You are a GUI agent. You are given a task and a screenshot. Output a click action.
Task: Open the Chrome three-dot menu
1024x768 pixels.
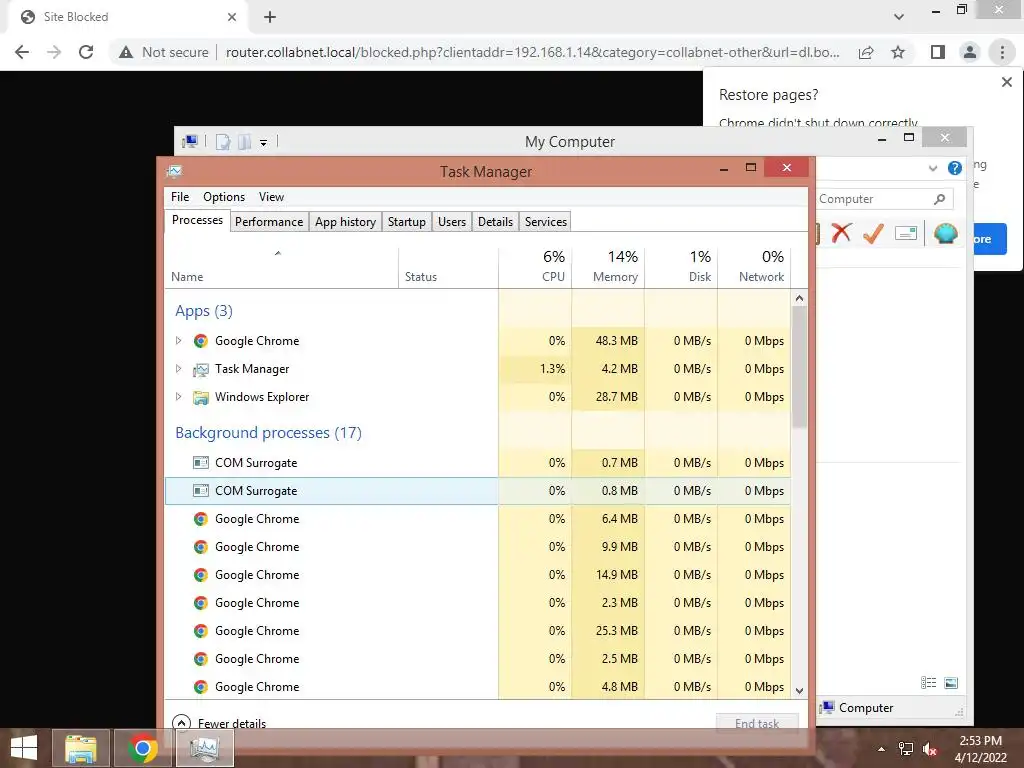[x=1002, y=52]
